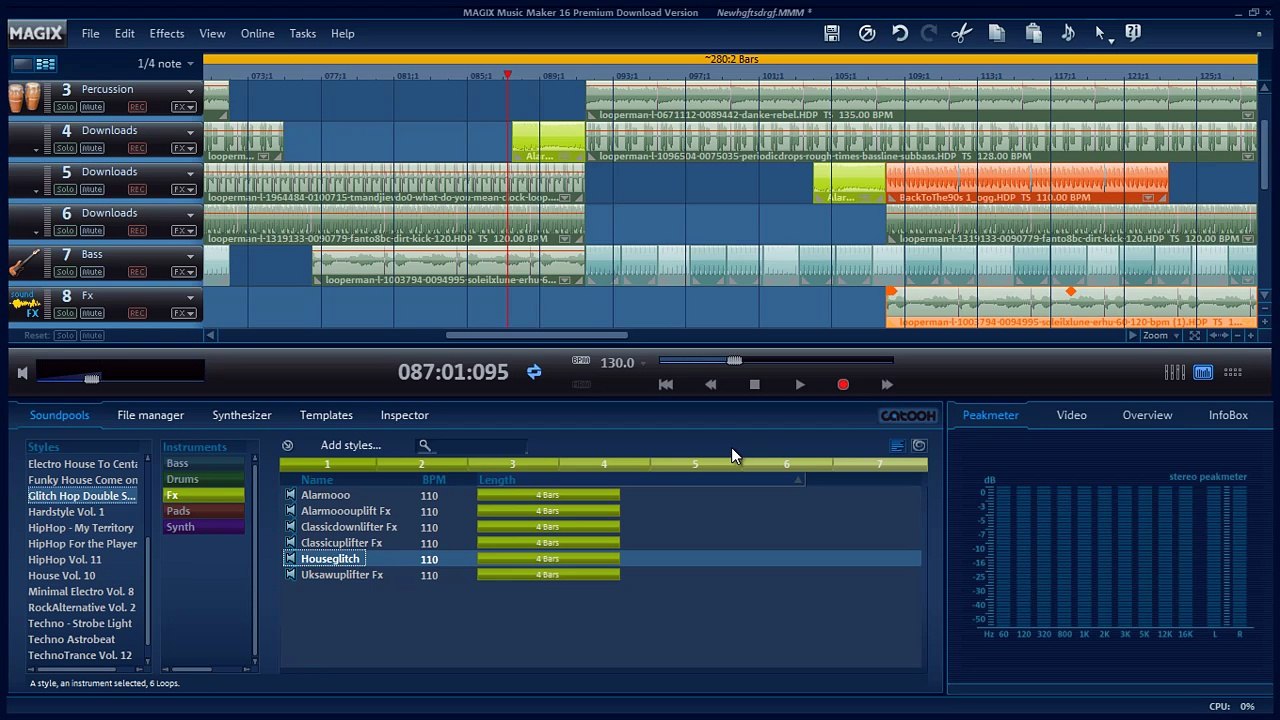Open track 3 Percussion FX dropdown
The height and width of the screenshot is (720, 1280).
[184, 107]
